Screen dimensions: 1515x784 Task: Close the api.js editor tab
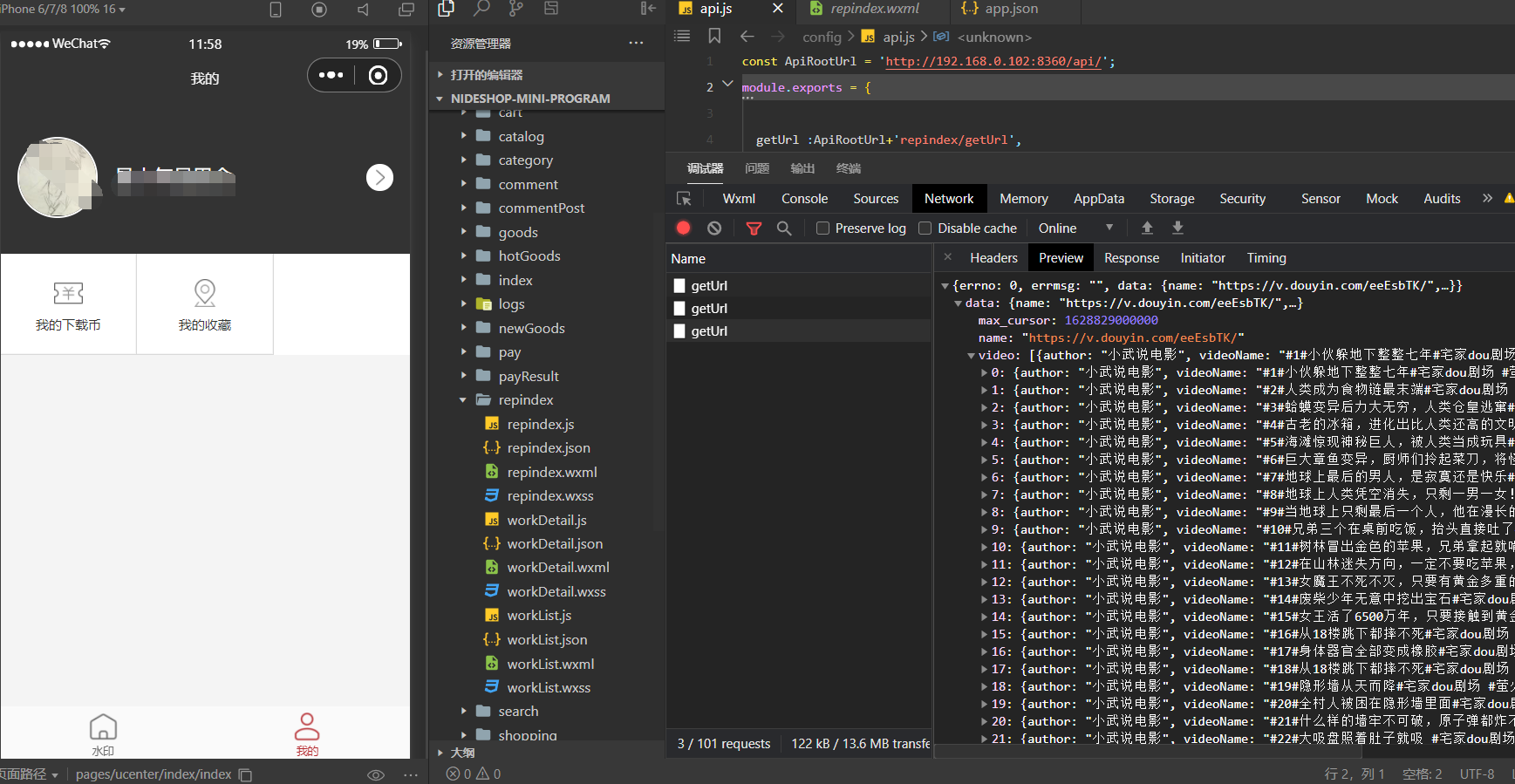pyautogui.click(x=778, y=9)
